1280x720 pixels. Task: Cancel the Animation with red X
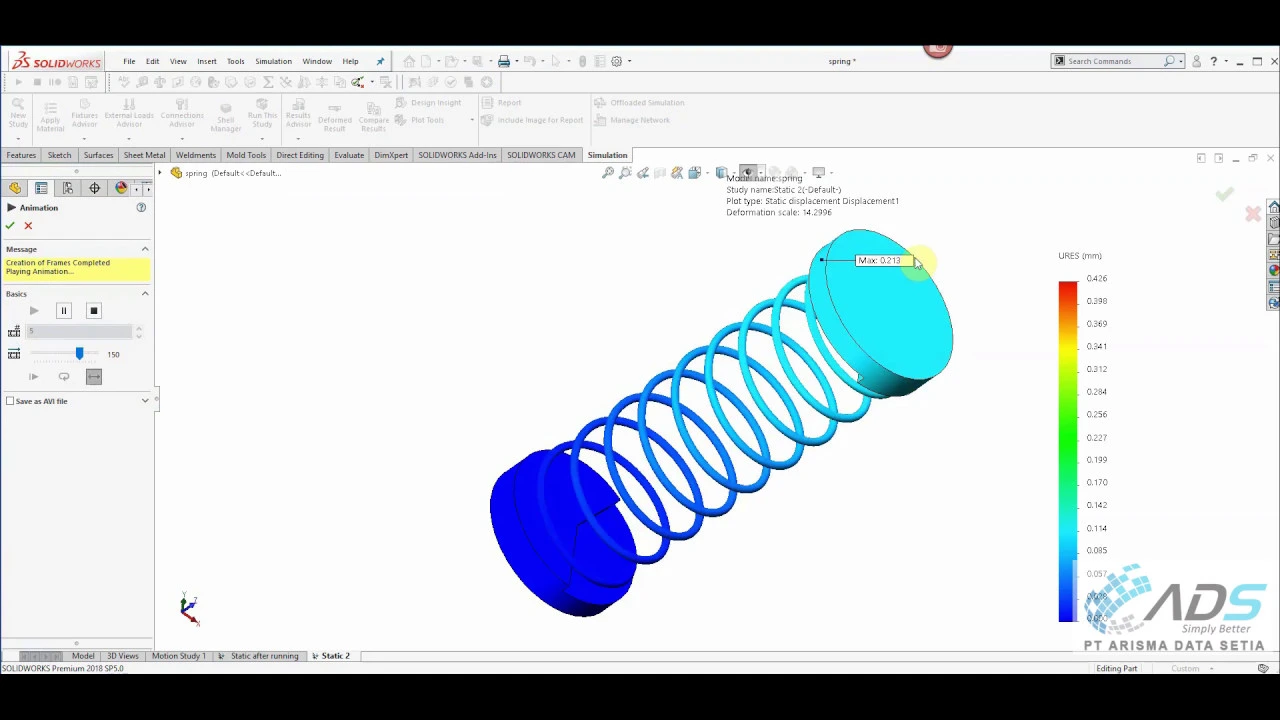28,225
